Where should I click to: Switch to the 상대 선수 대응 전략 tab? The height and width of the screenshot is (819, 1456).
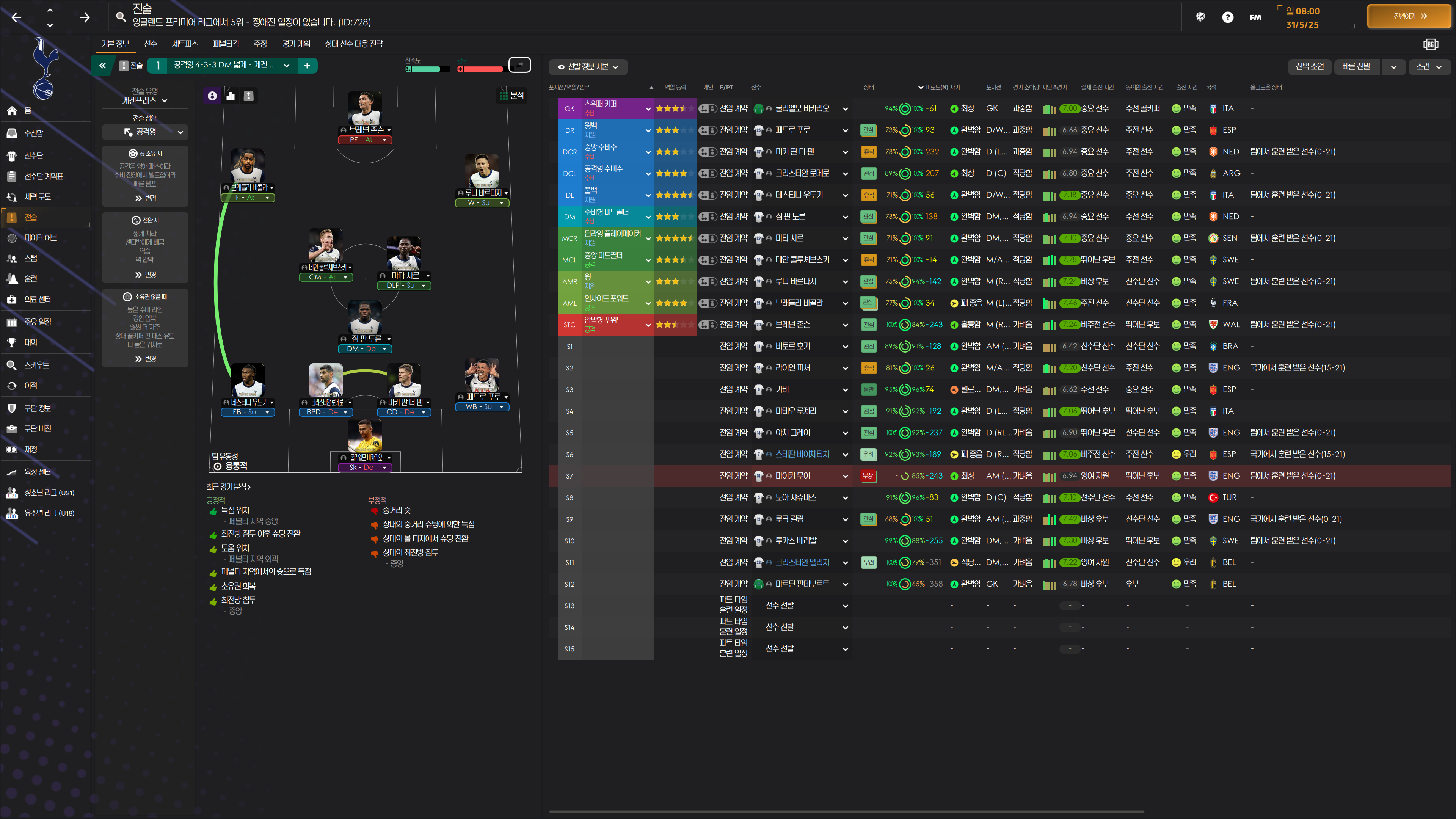click(x=354, y=44)
